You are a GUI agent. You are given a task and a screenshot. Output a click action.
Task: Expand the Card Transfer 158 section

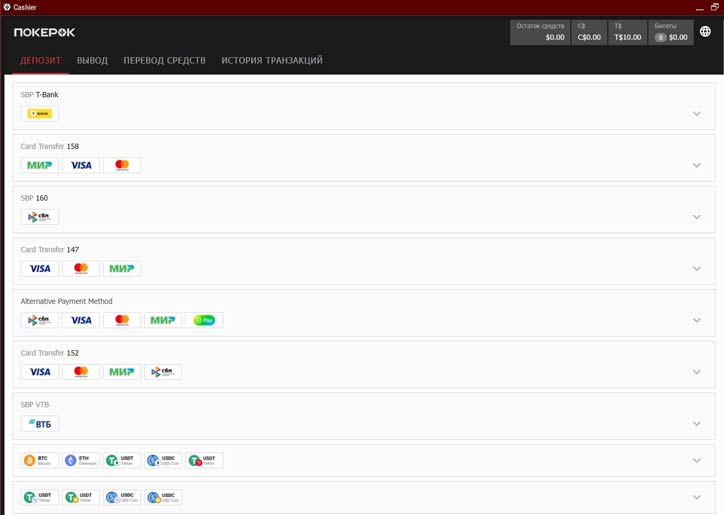(x=697, y=165)
